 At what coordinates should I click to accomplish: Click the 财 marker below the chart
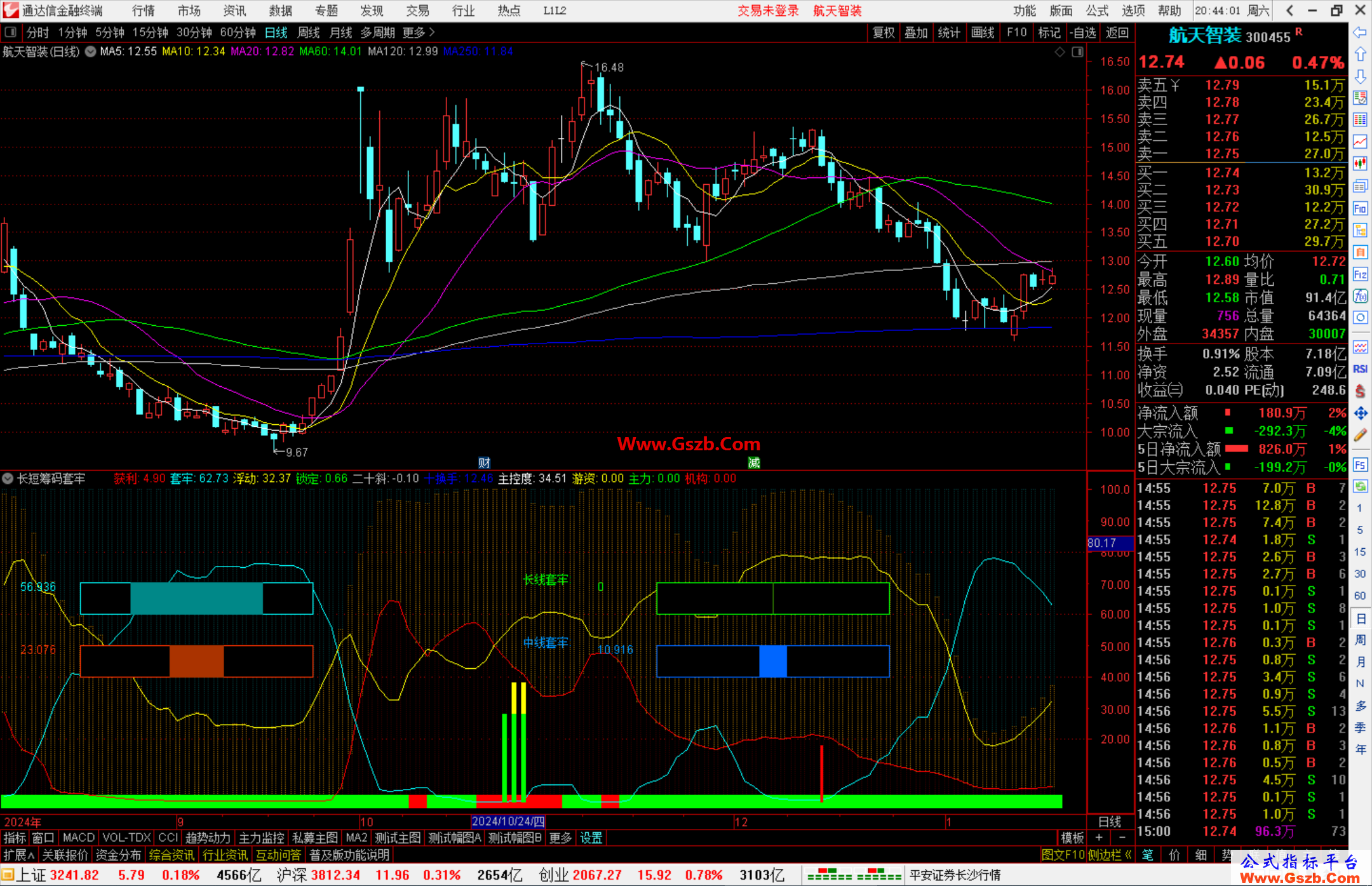click(x=484, y=462)
